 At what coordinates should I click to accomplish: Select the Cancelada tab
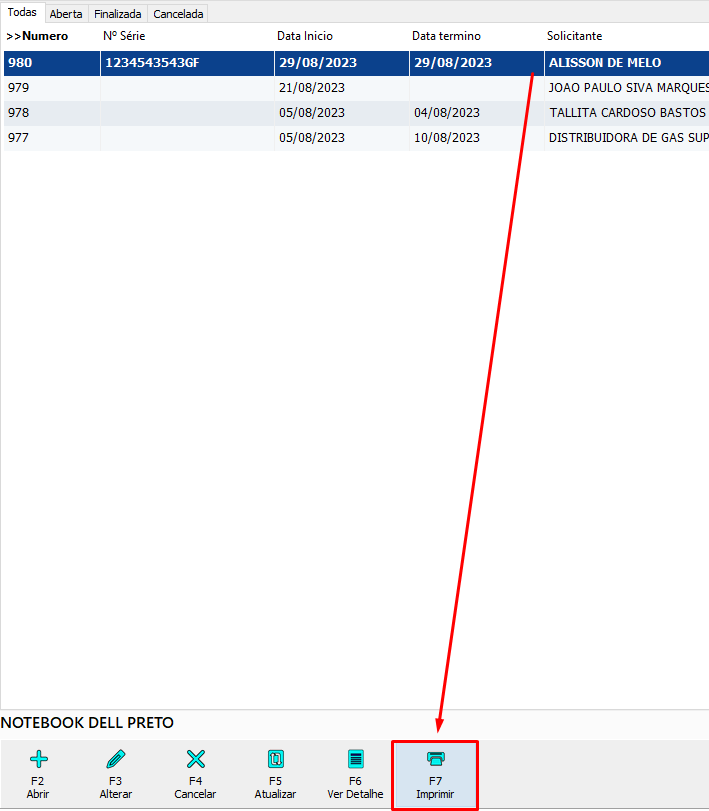click(x=178, y=14)
